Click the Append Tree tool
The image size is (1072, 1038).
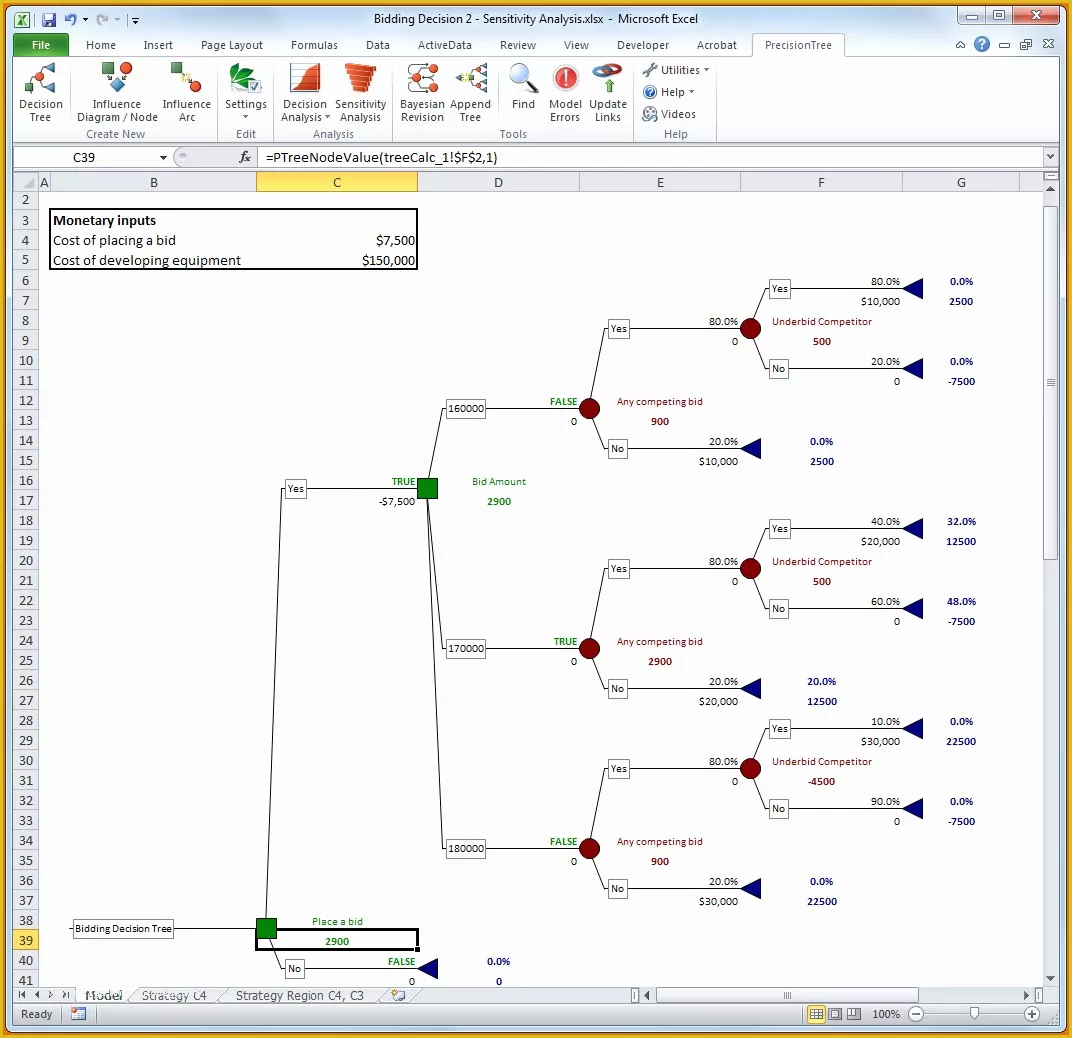pyautogui.click(x=470, y=92)
